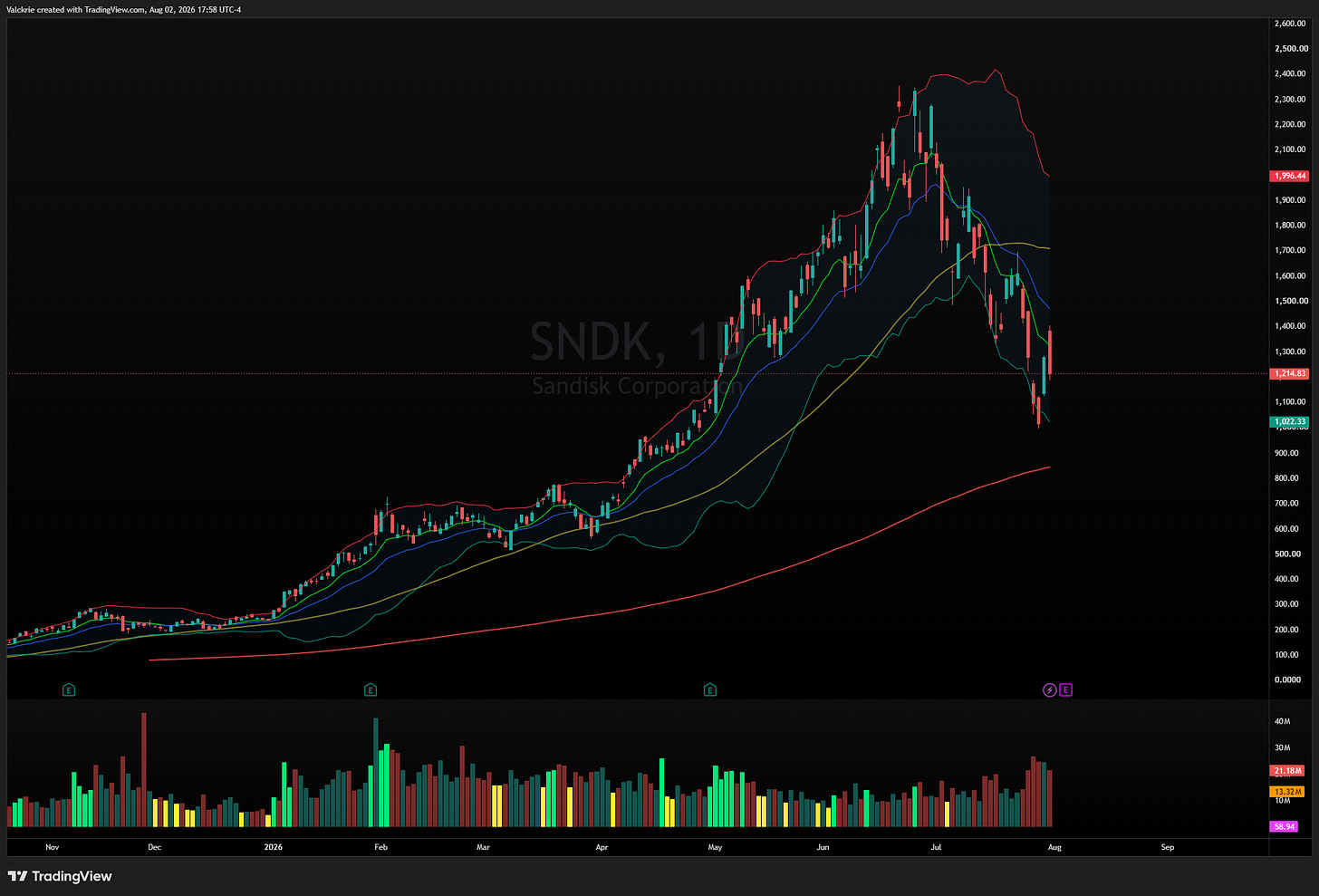
Task: Pick Feb on the date axis
Action: coord(380,848)
